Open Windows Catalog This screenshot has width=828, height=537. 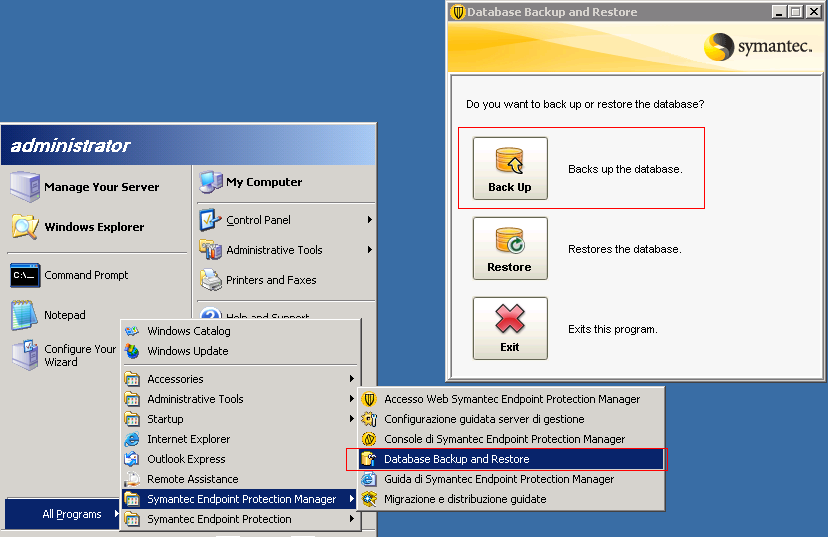click(x=241, y=331)
